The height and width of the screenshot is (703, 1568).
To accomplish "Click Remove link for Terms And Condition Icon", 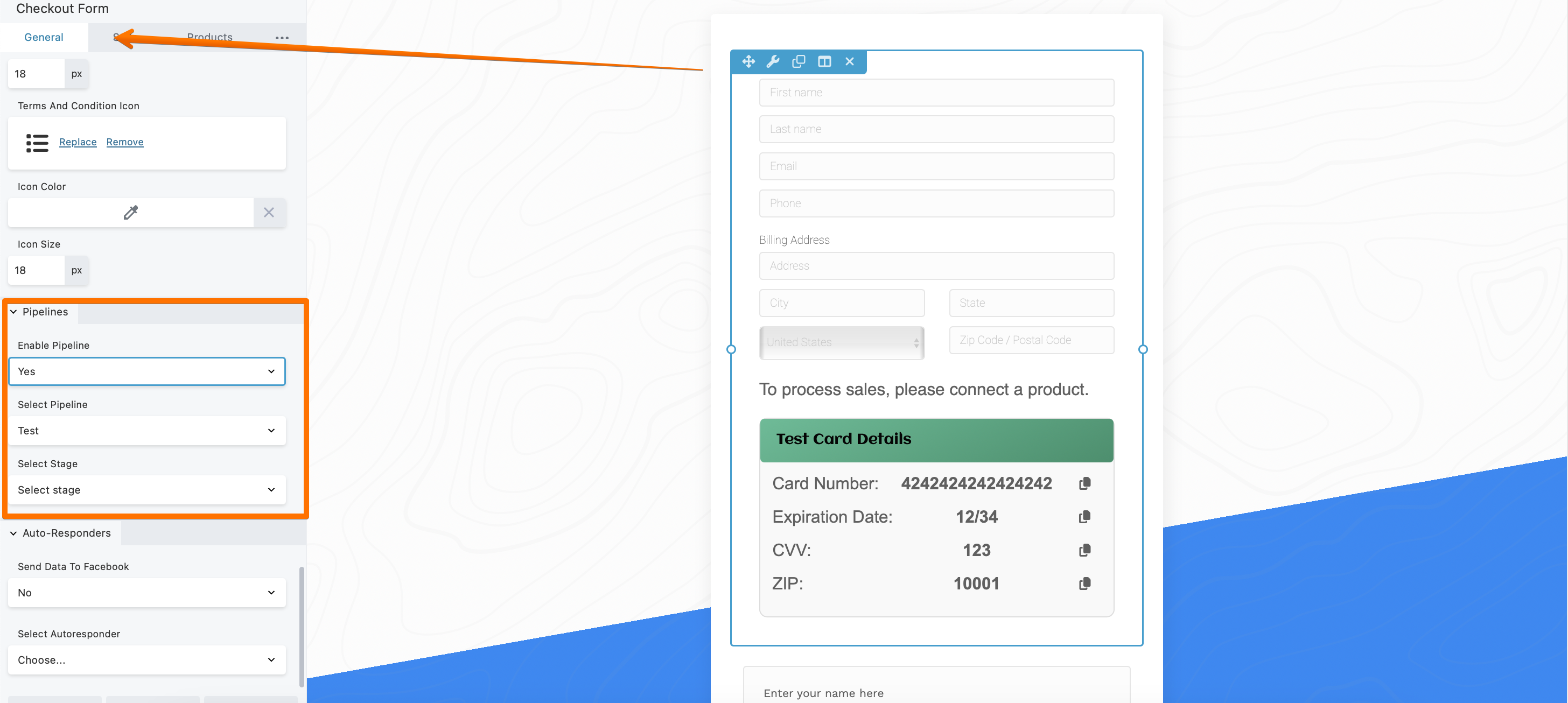I will click(x=125, y=142).
